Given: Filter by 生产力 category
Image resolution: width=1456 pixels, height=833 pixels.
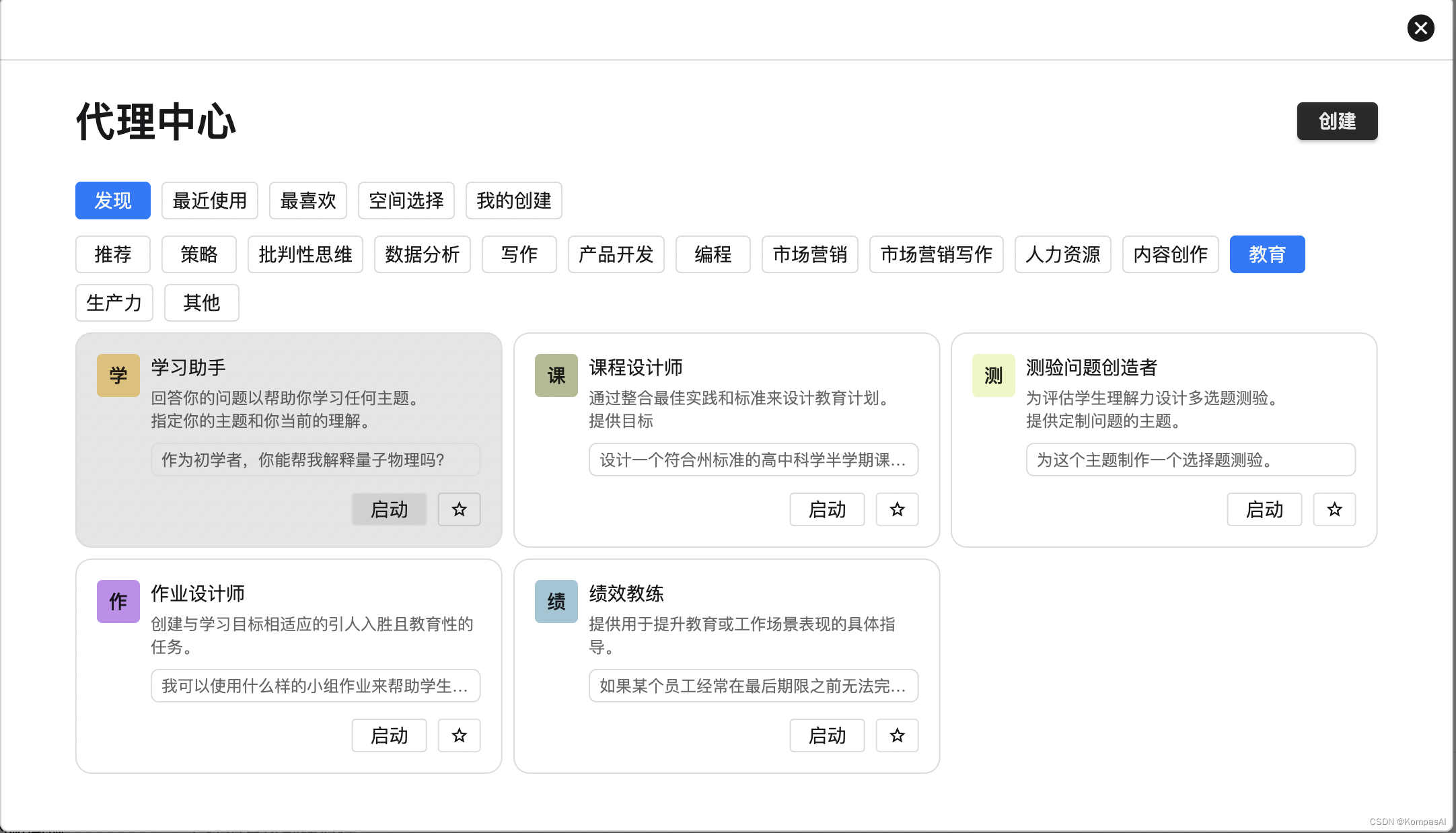Looking at the screenshot, I should point(114,303).
